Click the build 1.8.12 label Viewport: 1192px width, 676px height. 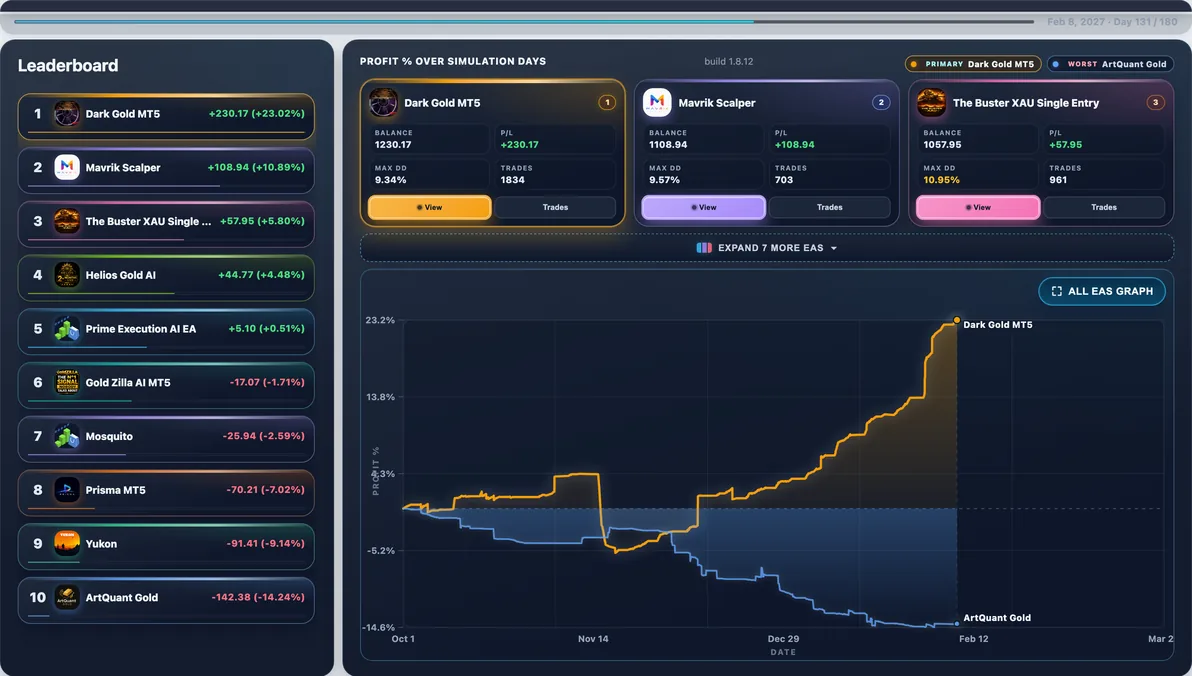[728, 62]
